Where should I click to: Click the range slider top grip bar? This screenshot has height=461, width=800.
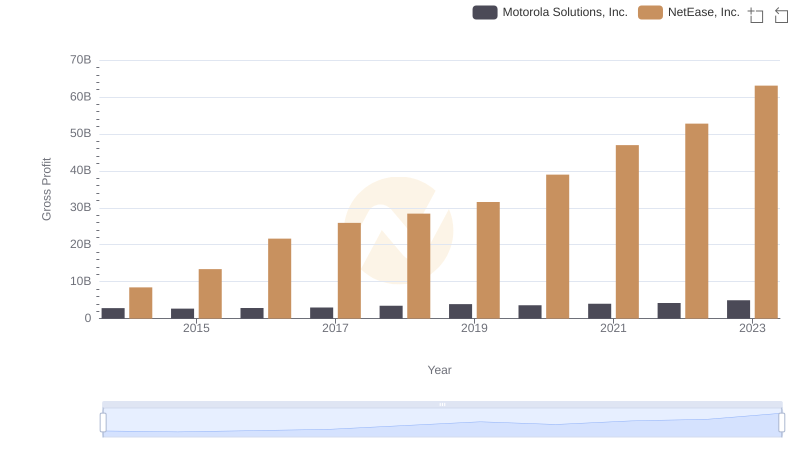(x=442, y=404)
